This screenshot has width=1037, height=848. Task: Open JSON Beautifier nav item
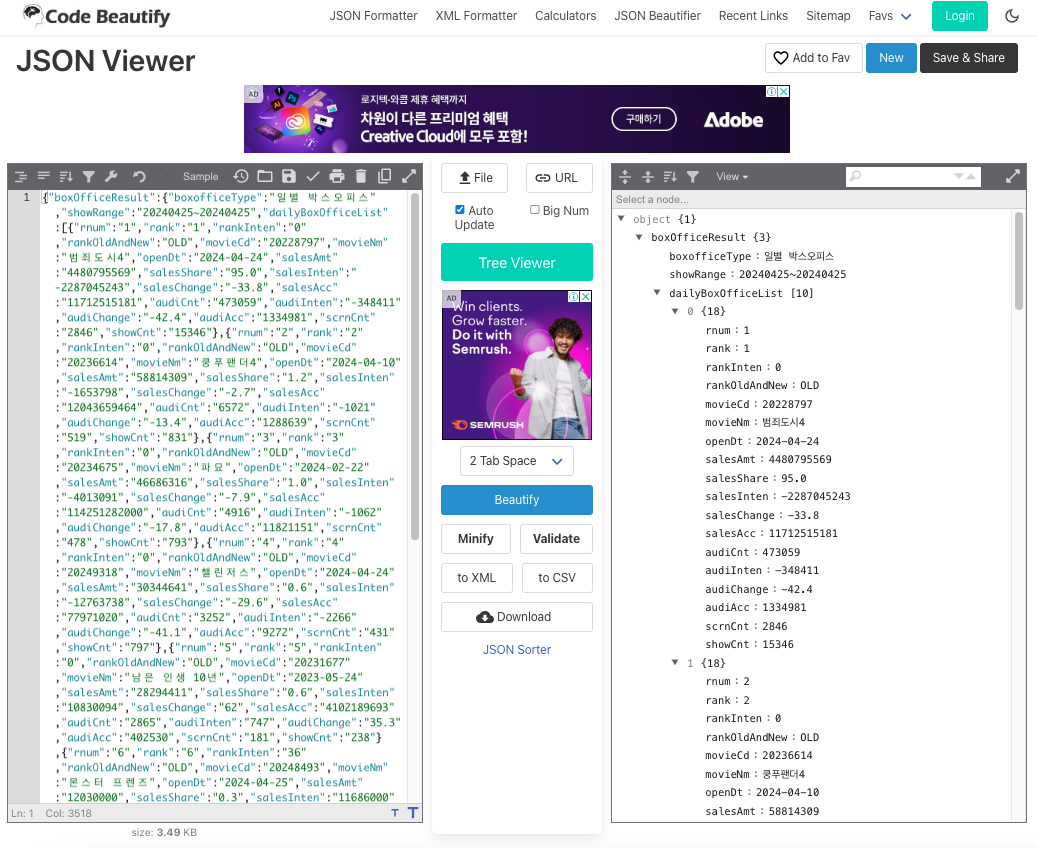coord(657,16)
